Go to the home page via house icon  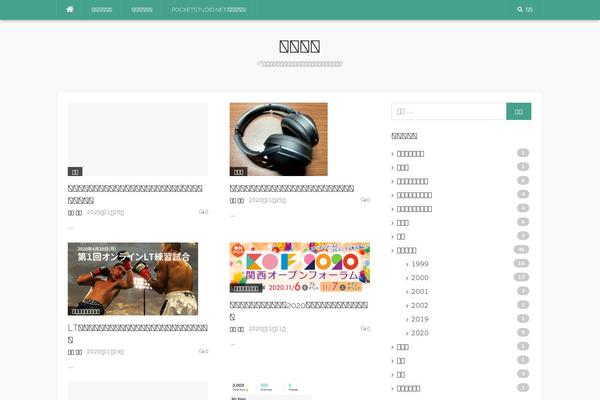pos(70,9)
